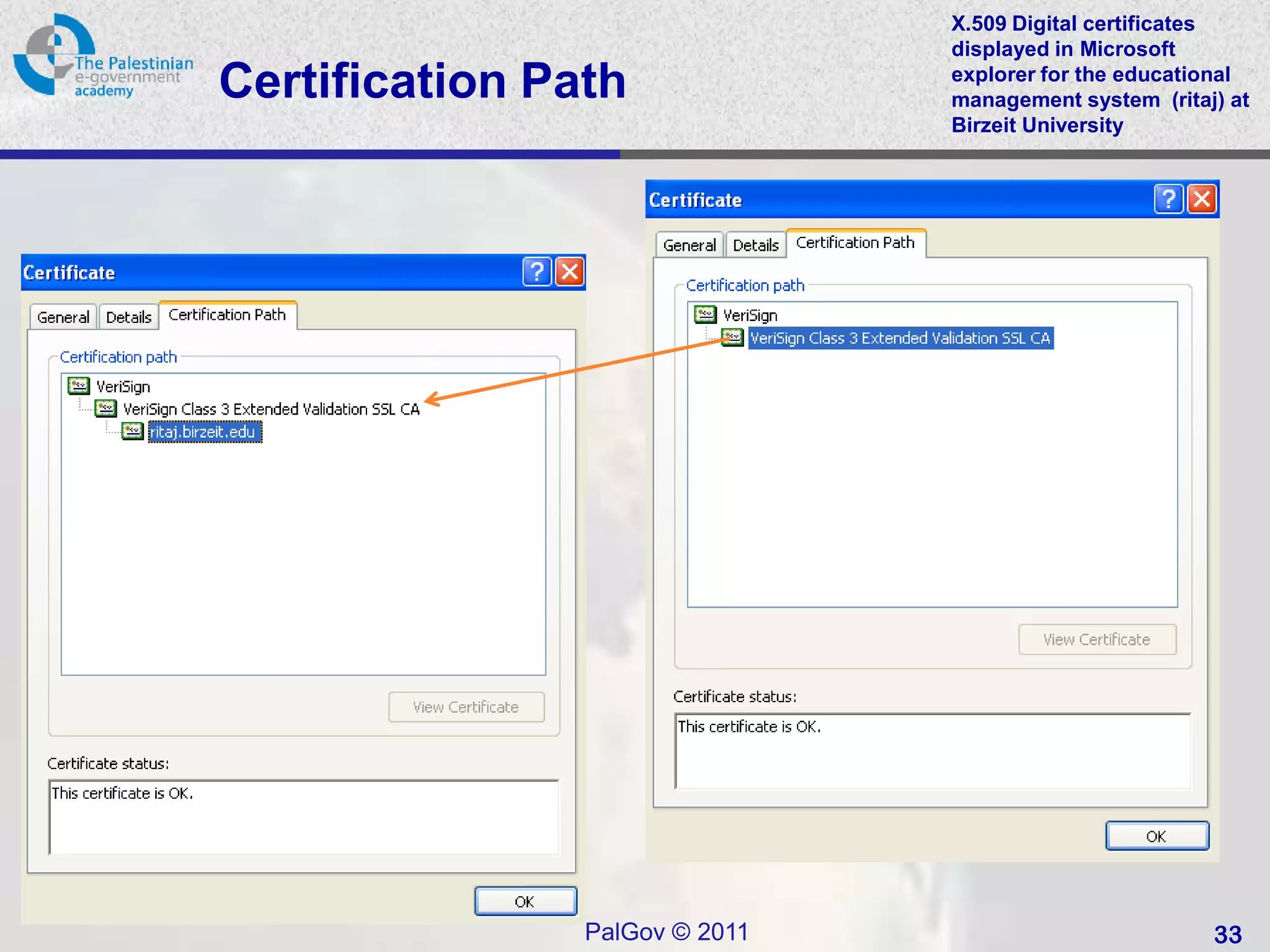Open Details tab in right Certificate window
Screen dimensions: 1270x952
point(755,245)
